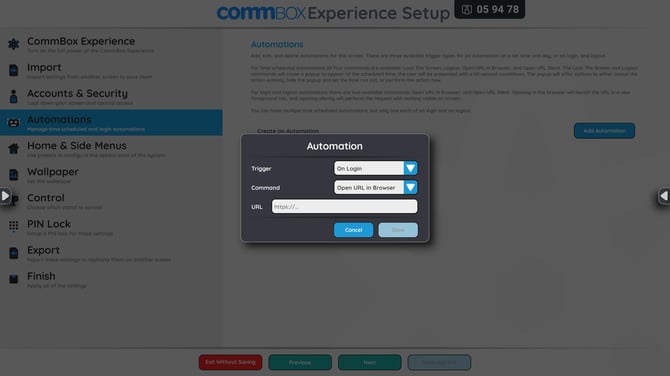Click the CommBox Experience gear icon

tap(14, 44)
